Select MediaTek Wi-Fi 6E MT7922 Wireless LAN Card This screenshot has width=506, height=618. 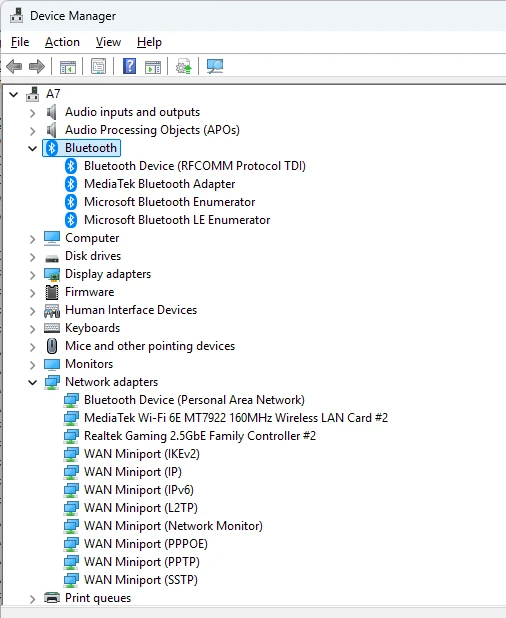pos(236,418)
